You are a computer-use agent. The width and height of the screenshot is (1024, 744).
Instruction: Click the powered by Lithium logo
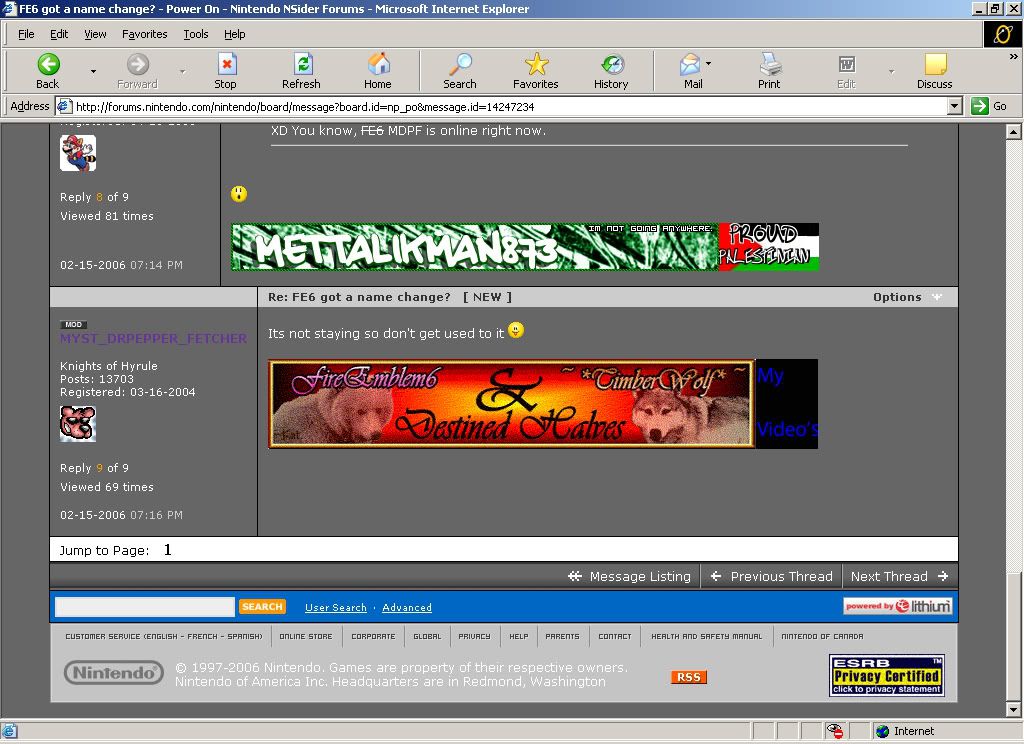[897, 606]
